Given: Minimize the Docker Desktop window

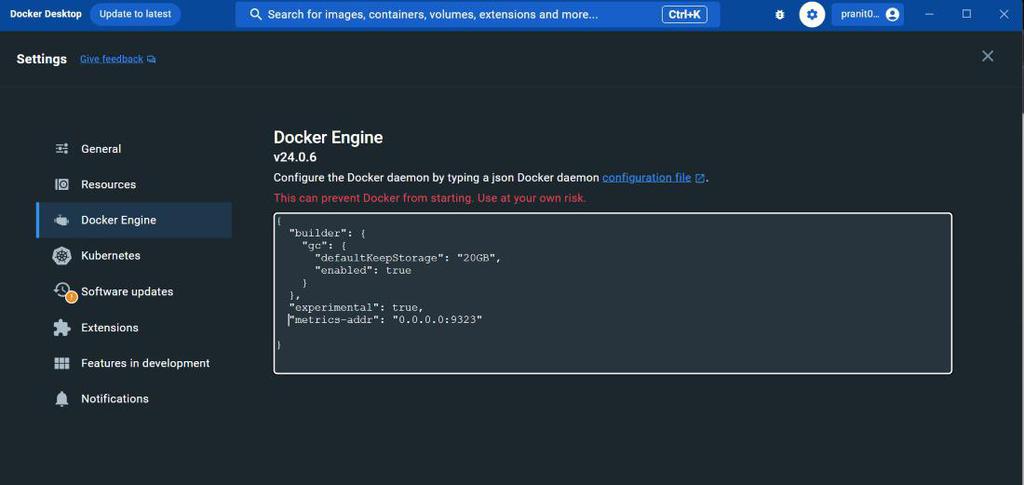Looking at the screenshot, I should [929, 14].
